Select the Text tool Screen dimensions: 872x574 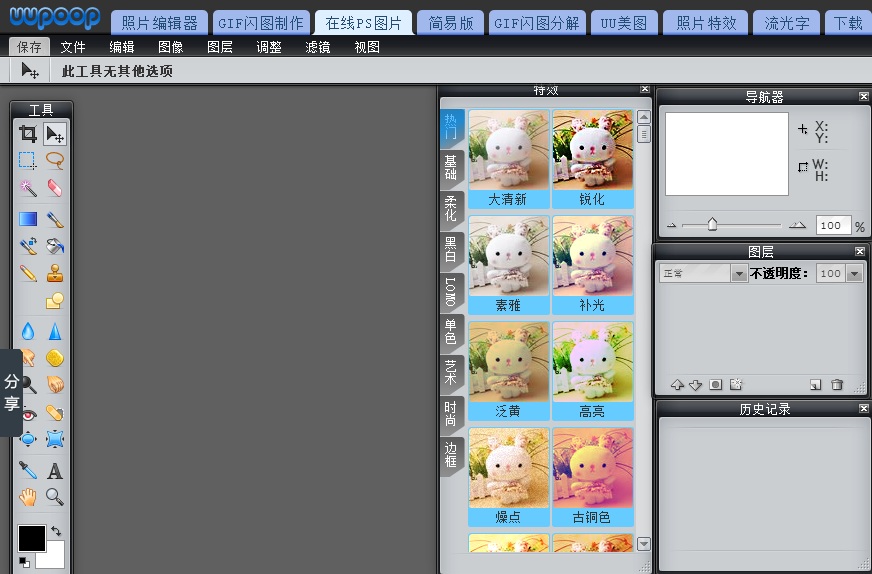(x=54, y=471)
